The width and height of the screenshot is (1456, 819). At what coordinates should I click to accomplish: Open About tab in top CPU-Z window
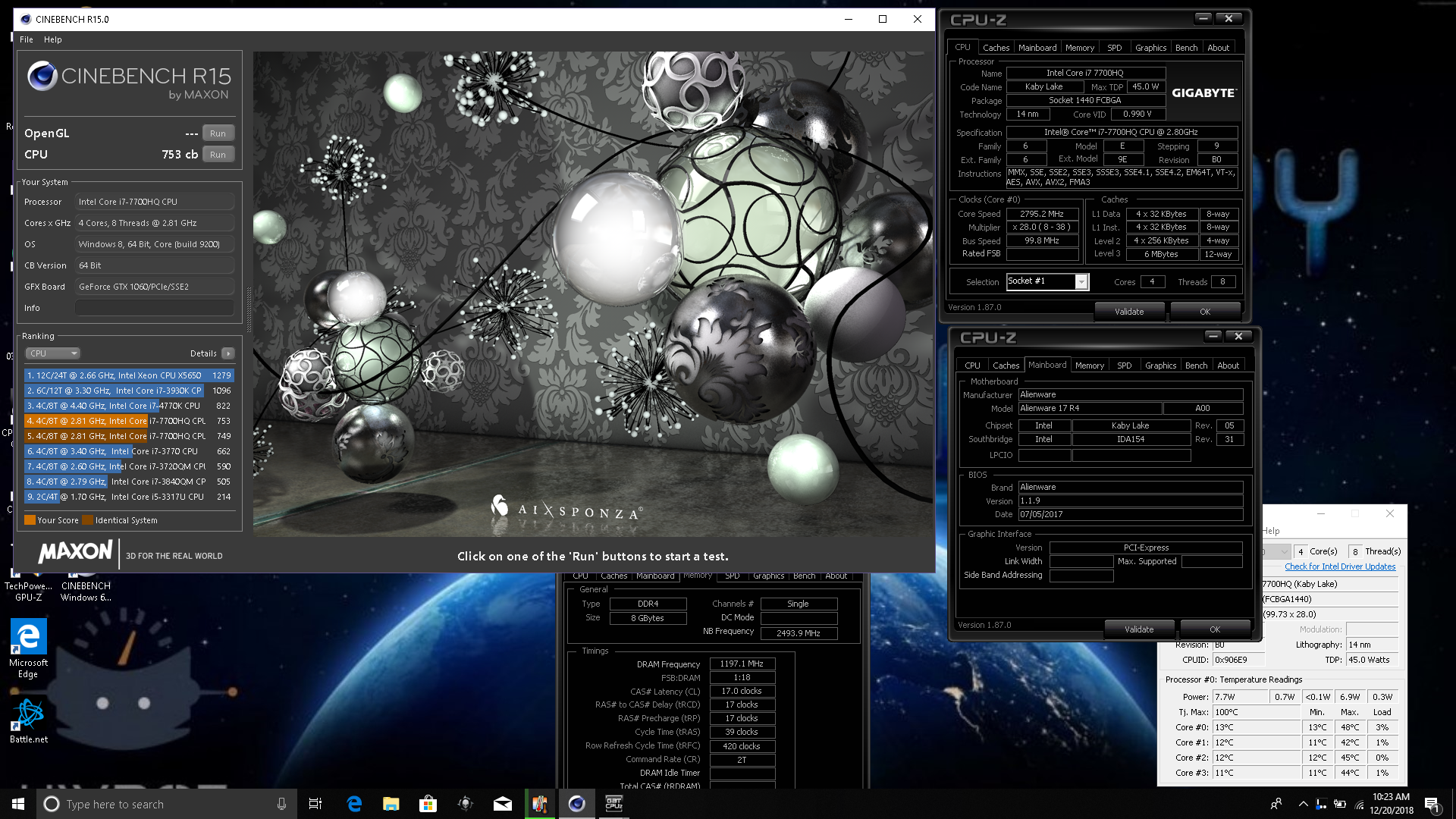coord(1218,48)
